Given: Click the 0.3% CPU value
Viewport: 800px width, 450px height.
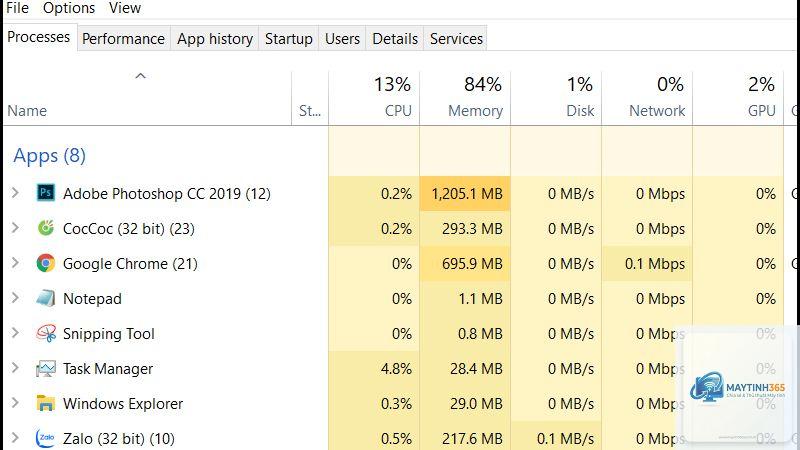Looking at the screenshot, I should point(396,404).
